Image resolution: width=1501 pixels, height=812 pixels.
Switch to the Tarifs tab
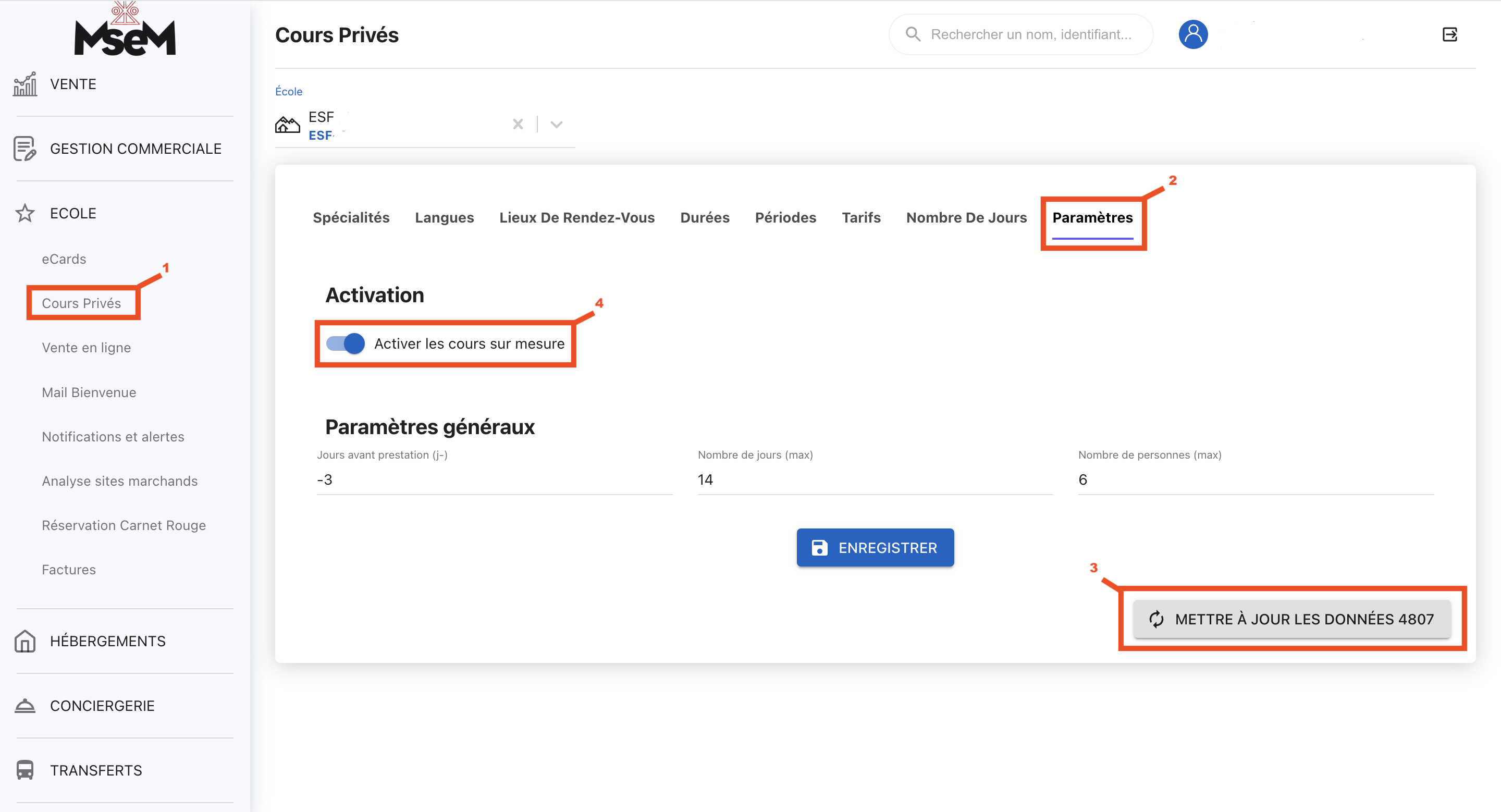(860, 217)
